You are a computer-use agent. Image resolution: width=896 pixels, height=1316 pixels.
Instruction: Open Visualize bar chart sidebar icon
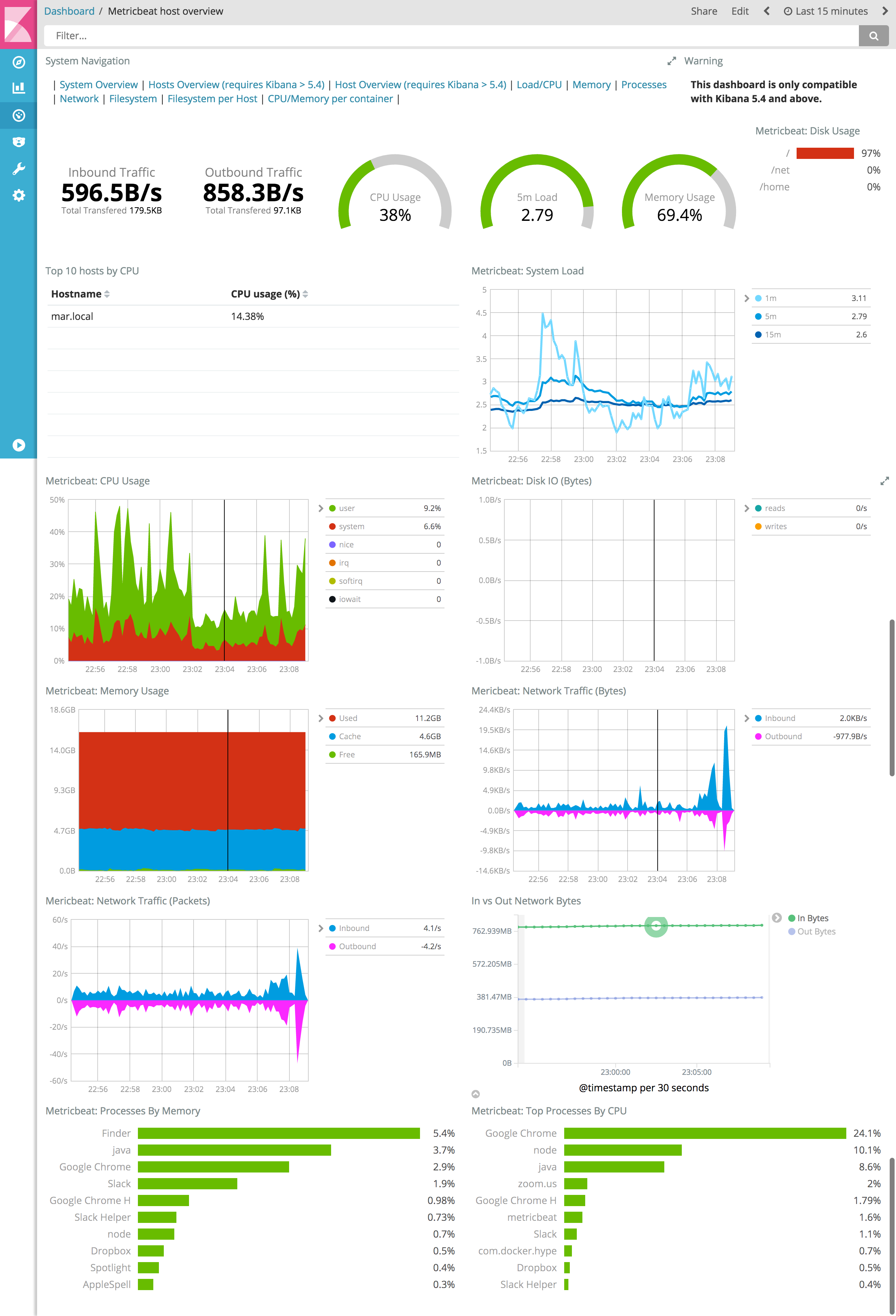tap(19, 88)
